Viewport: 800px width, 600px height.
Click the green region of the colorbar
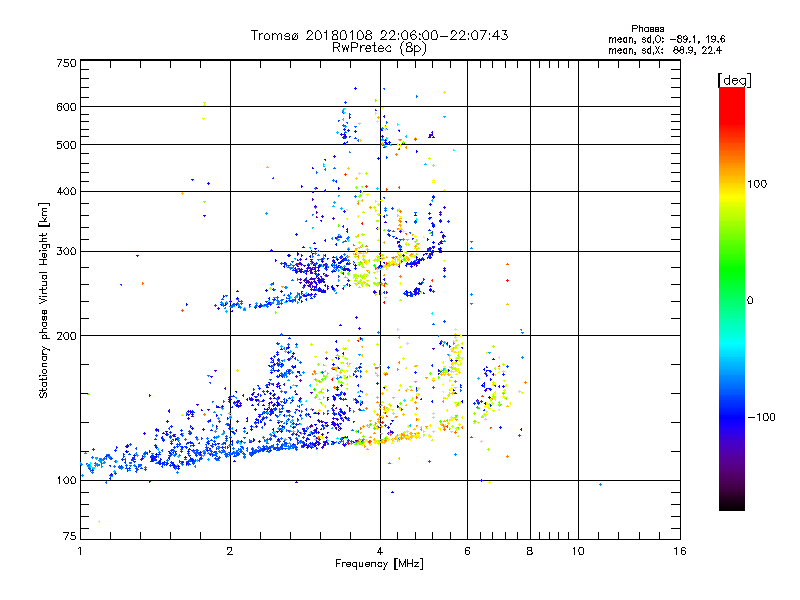point(732,270)
